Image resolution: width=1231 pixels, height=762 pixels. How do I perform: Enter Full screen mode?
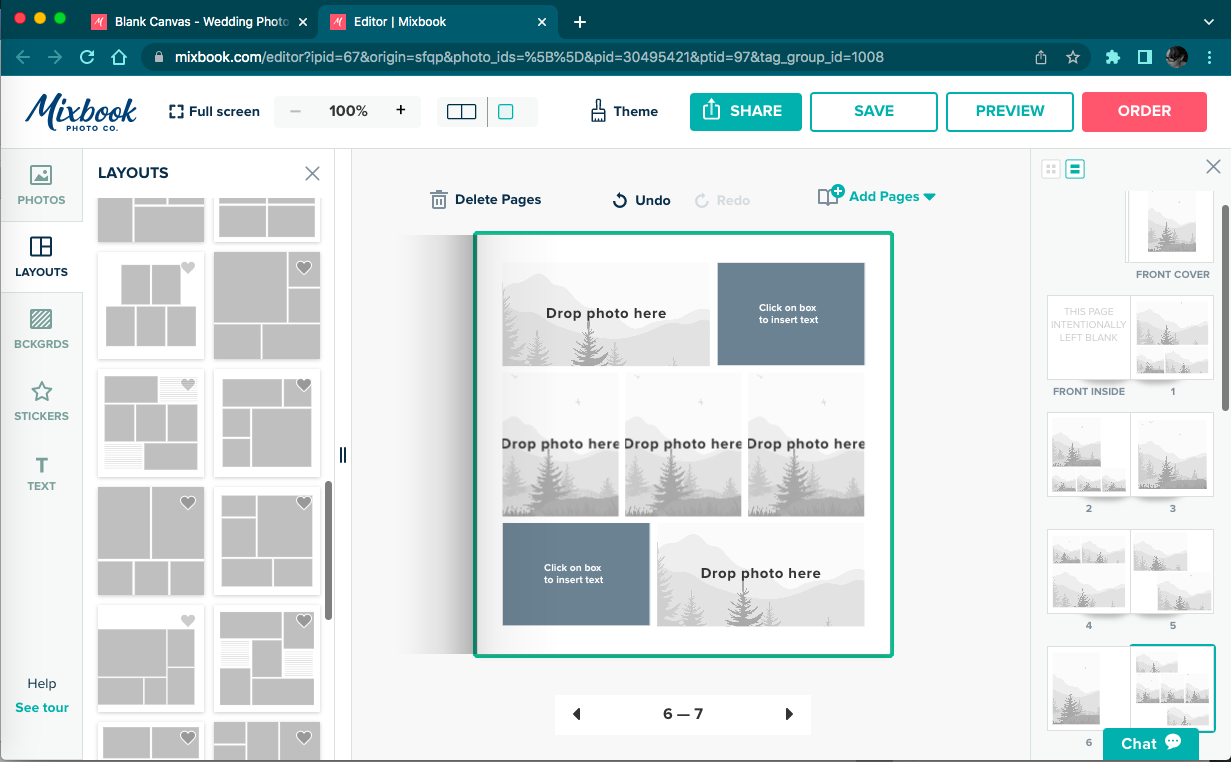pyautogui.click(x=213, y=111)
